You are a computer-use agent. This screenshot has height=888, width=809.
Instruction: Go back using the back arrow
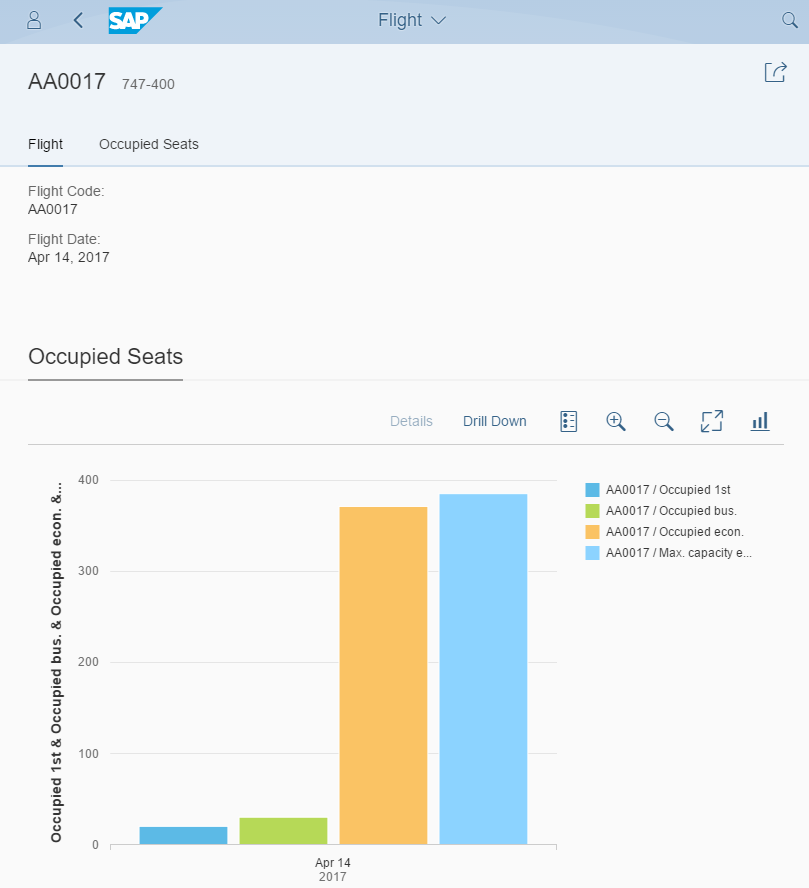click(78, 20)
